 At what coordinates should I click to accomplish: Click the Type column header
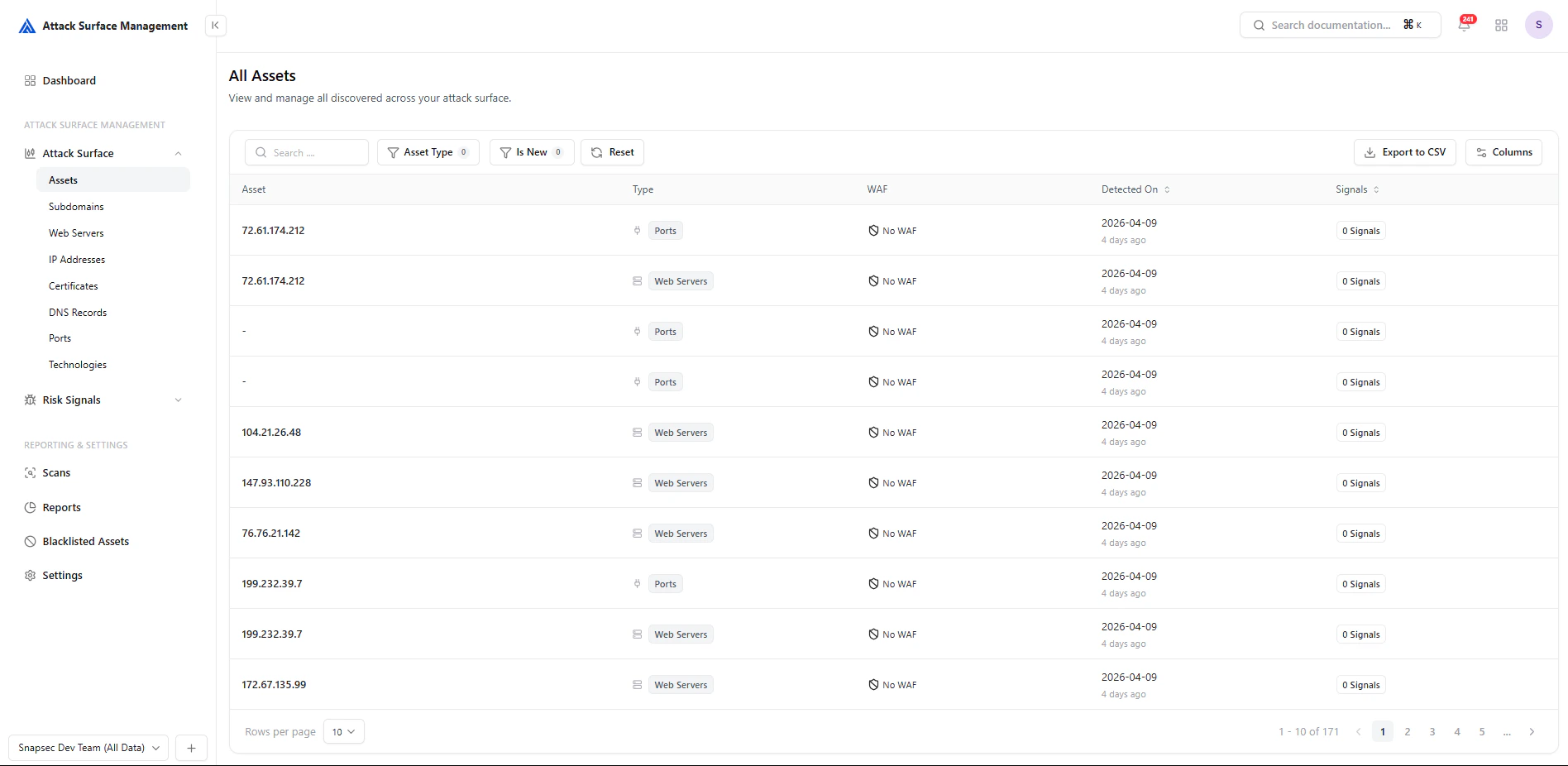coord(643,189)
